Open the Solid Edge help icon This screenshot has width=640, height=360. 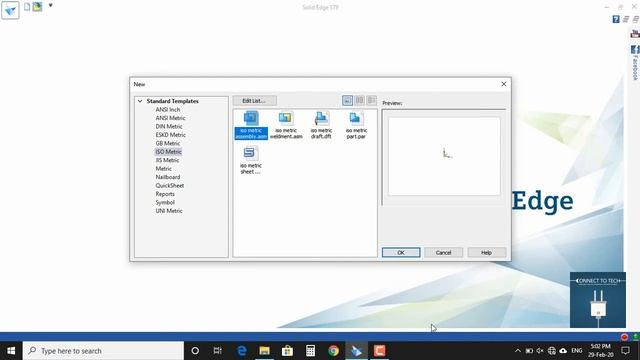[616, 19]
